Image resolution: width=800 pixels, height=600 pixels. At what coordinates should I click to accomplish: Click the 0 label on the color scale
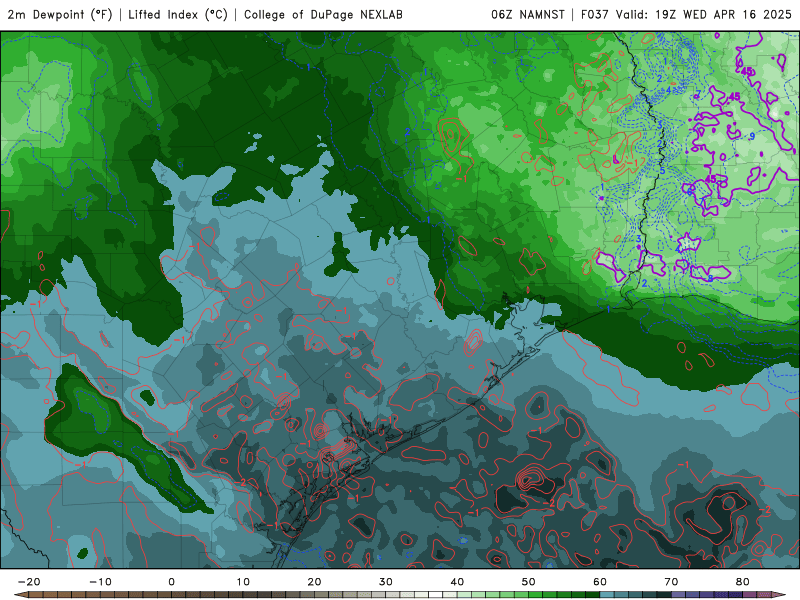pyautogui.click(x=171, y=582)
